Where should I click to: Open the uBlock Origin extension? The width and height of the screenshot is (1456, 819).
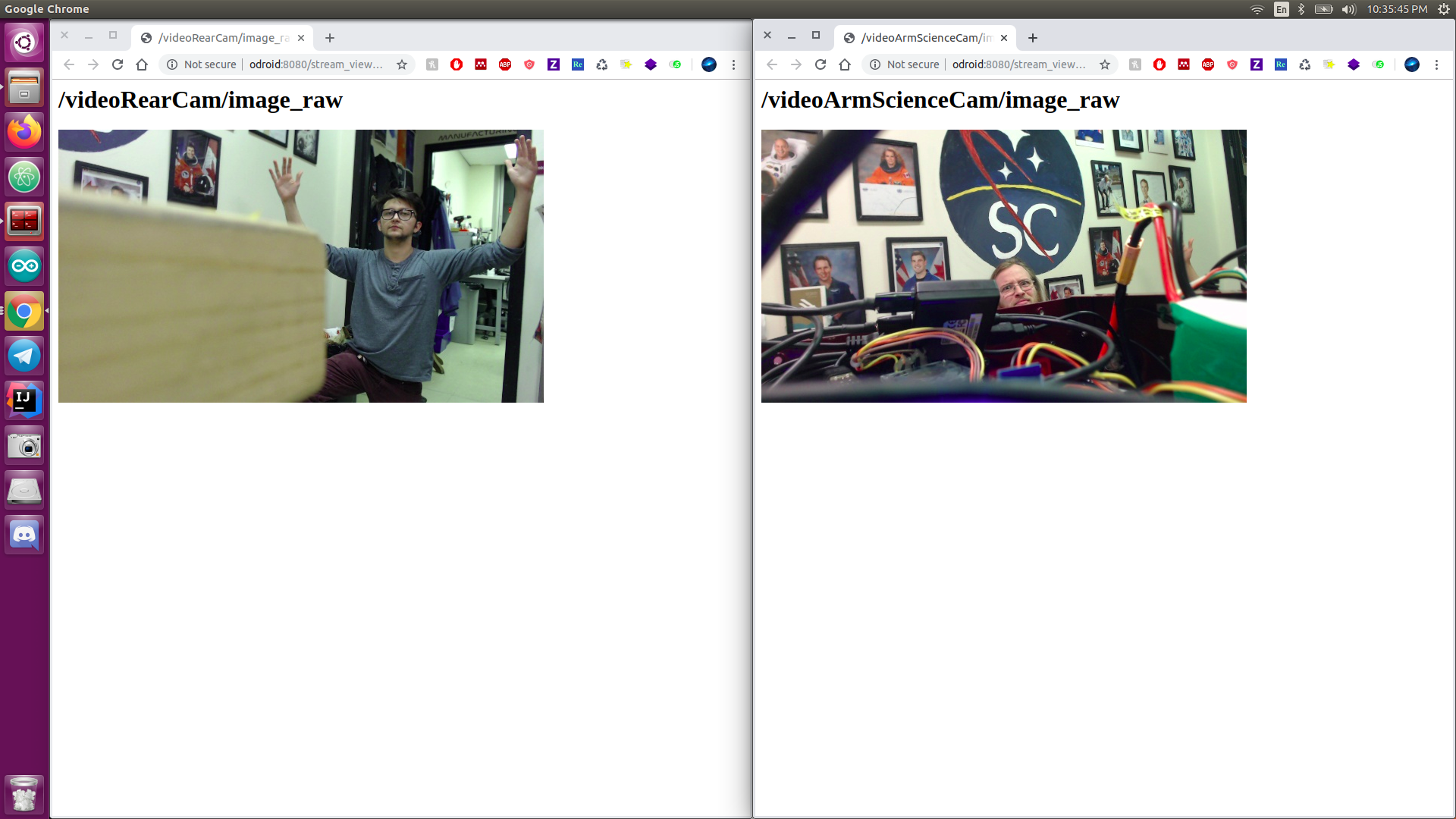point(456,64)
